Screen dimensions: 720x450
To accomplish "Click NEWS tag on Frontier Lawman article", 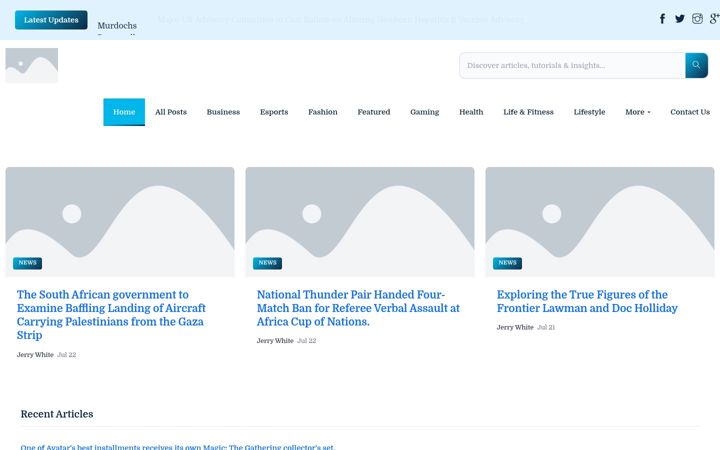I will coord(507,263).
